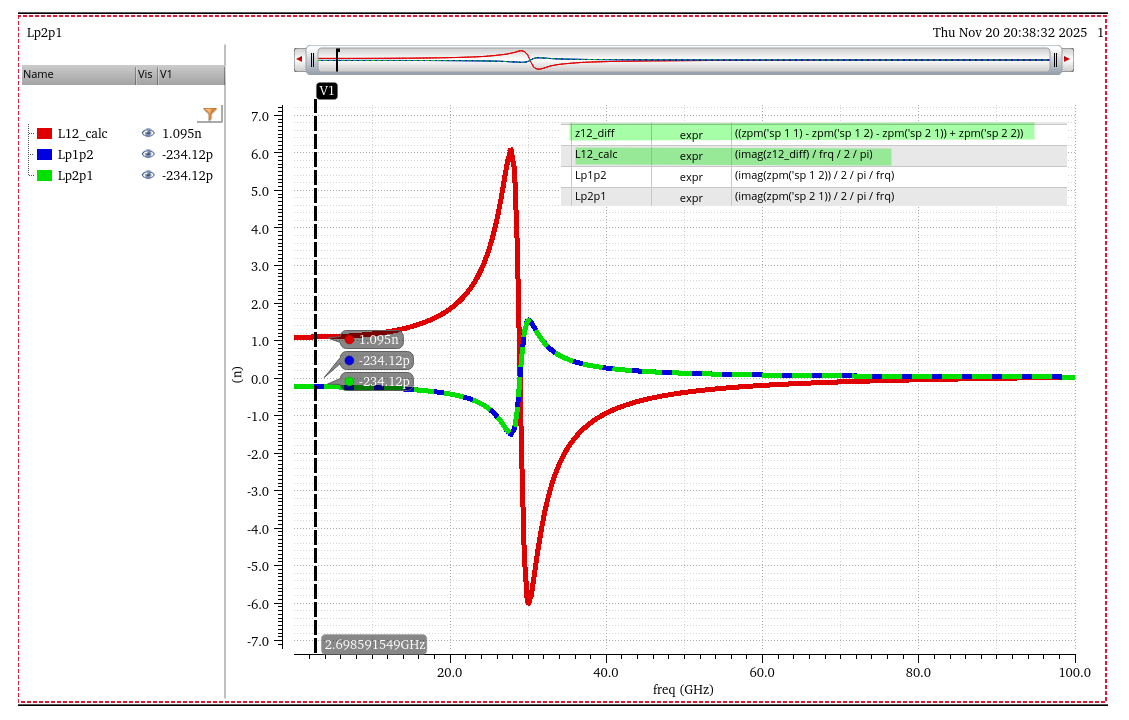Image resolution: width=1129 pixels, height=720 pixels.
Task: Select the Lp1p2 entry in the legend
Action: pos(75,154)
